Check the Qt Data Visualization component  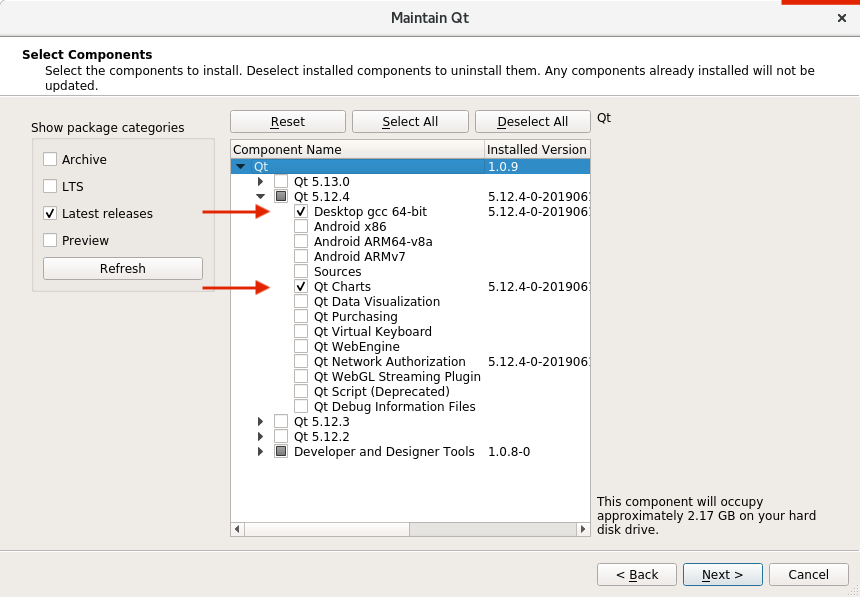pos(301,301)
